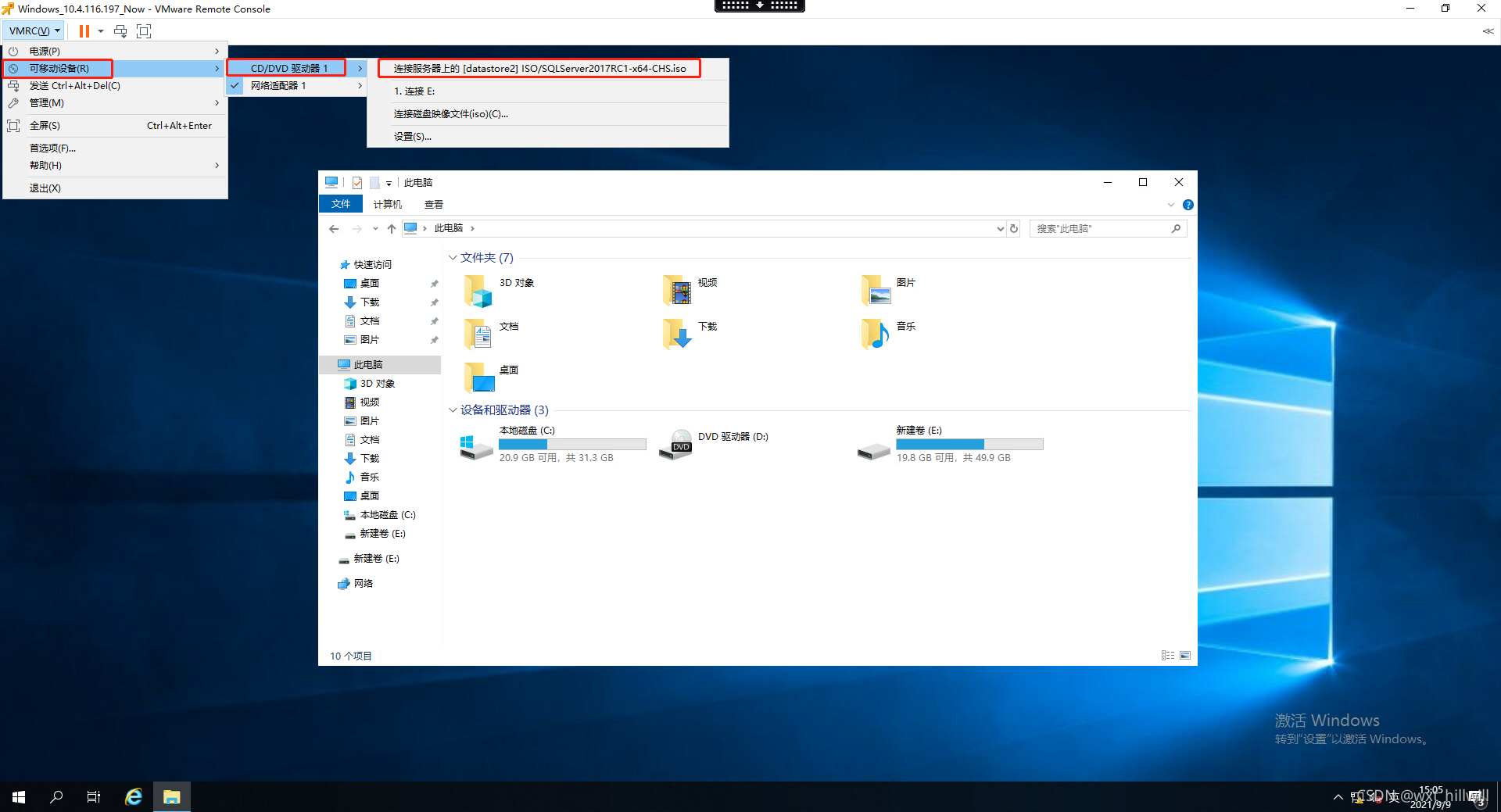
Task: Click the fullscreen toolbar icon in VMRC
Action: [144, 31]
